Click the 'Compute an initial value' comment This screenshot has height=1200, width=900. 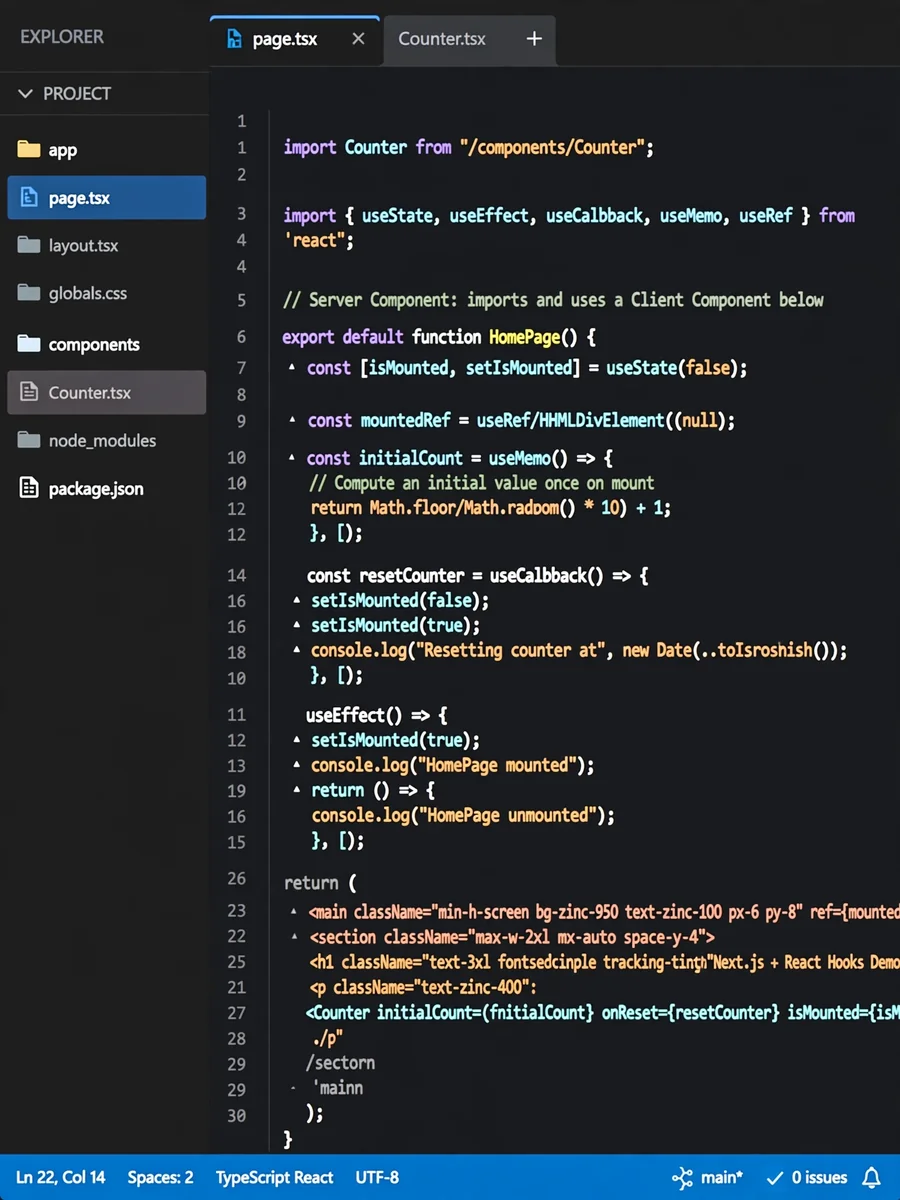482,483
